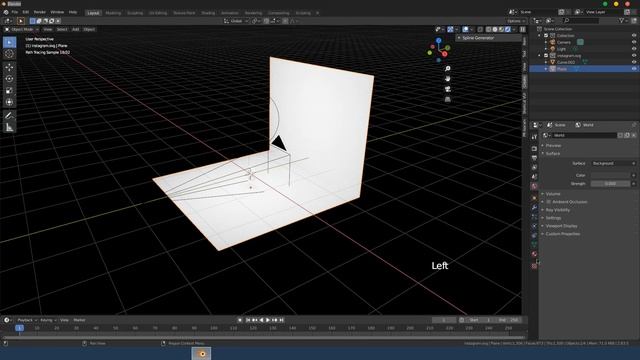Click the pan view hand icon
The image size is (640, 360).
click(x=447, y=79)
